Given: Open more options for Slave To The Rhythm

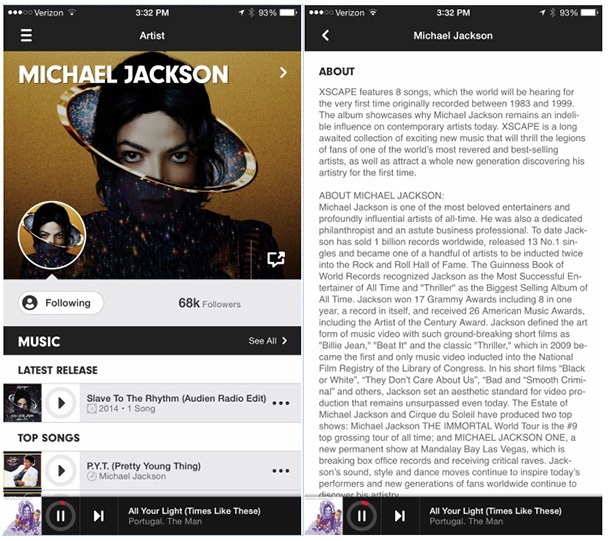Looking at the screenshot, I should (280, 403).
